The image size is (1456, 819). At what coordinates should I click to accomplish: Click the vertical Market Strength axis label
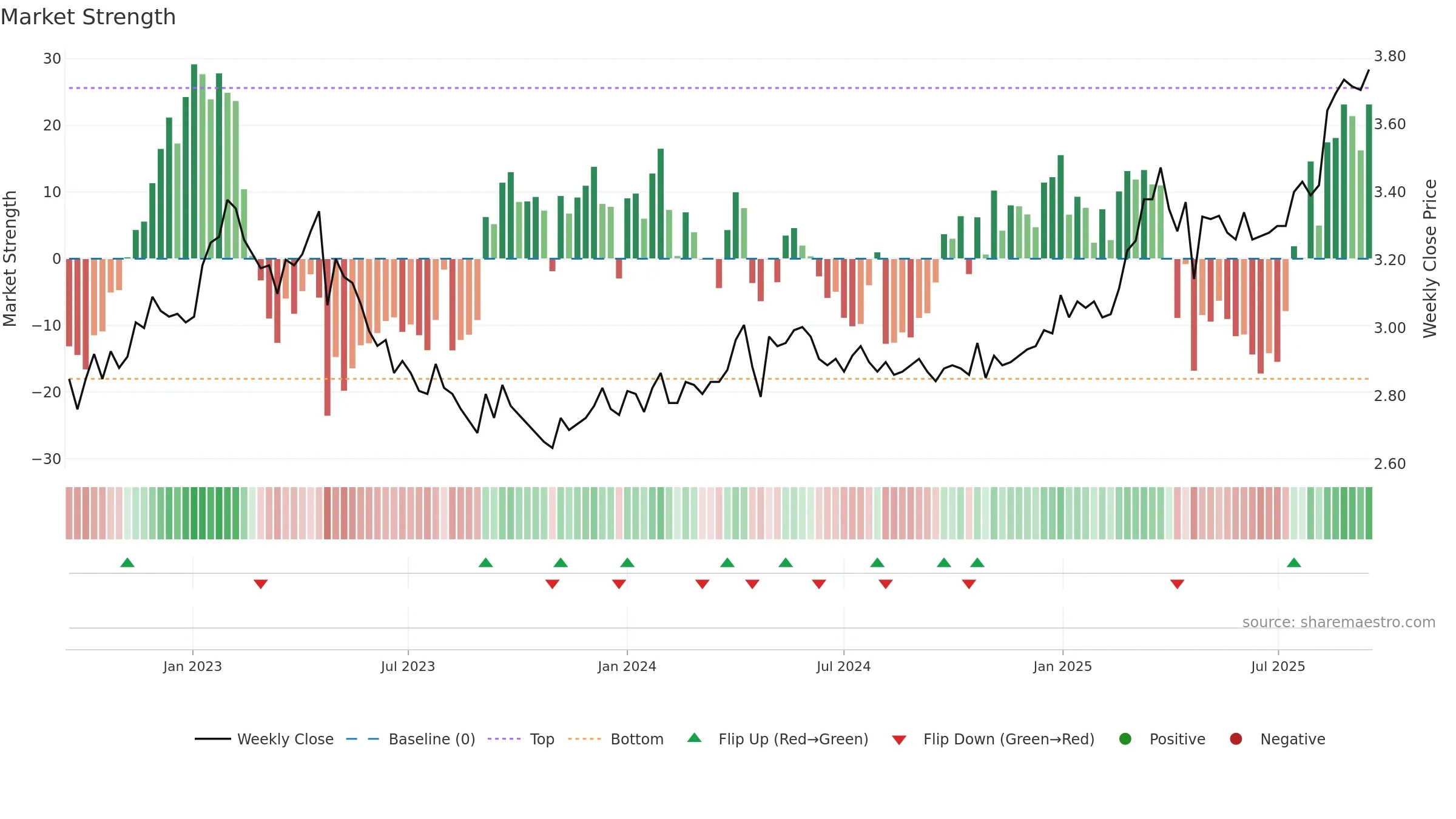[x=10, y=258]
